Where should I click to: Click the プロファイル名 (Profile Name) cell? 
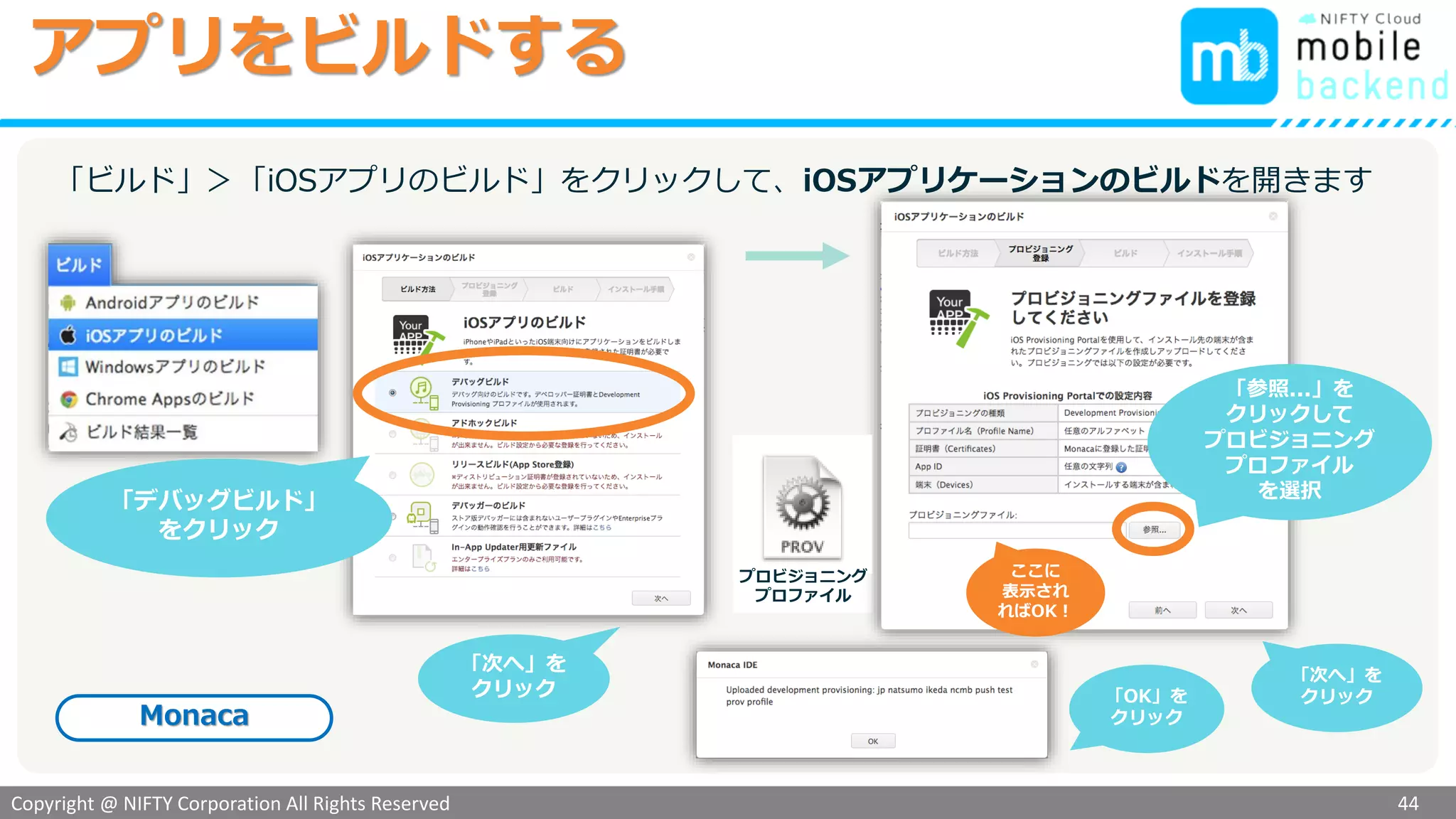[983, 431]
